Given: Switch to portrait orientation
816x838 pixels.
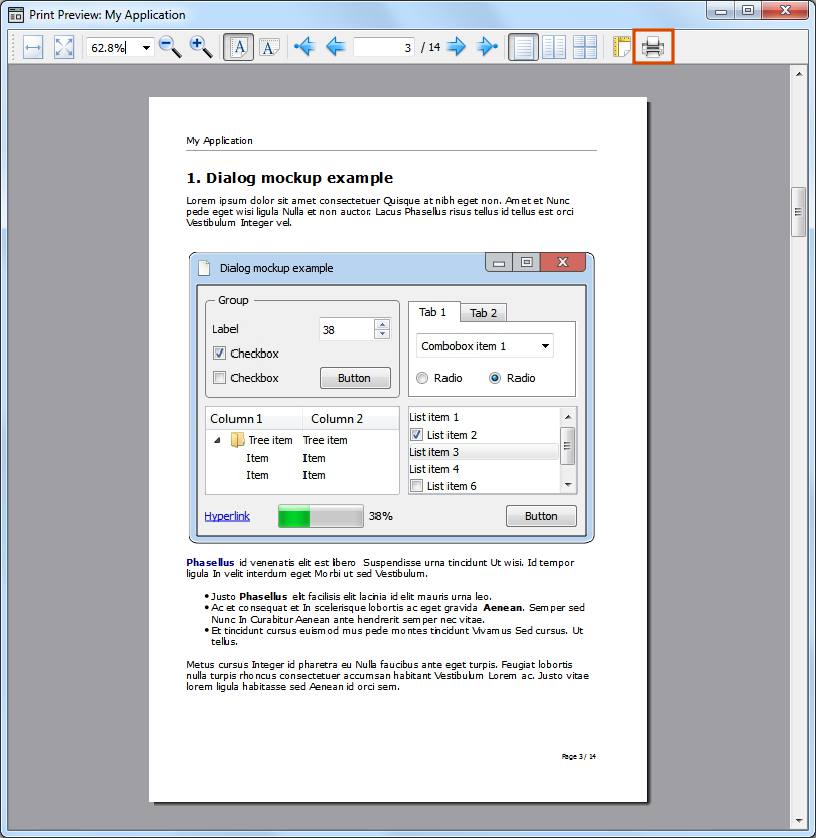Looking at the screenshot, I should tap(238, 47).
